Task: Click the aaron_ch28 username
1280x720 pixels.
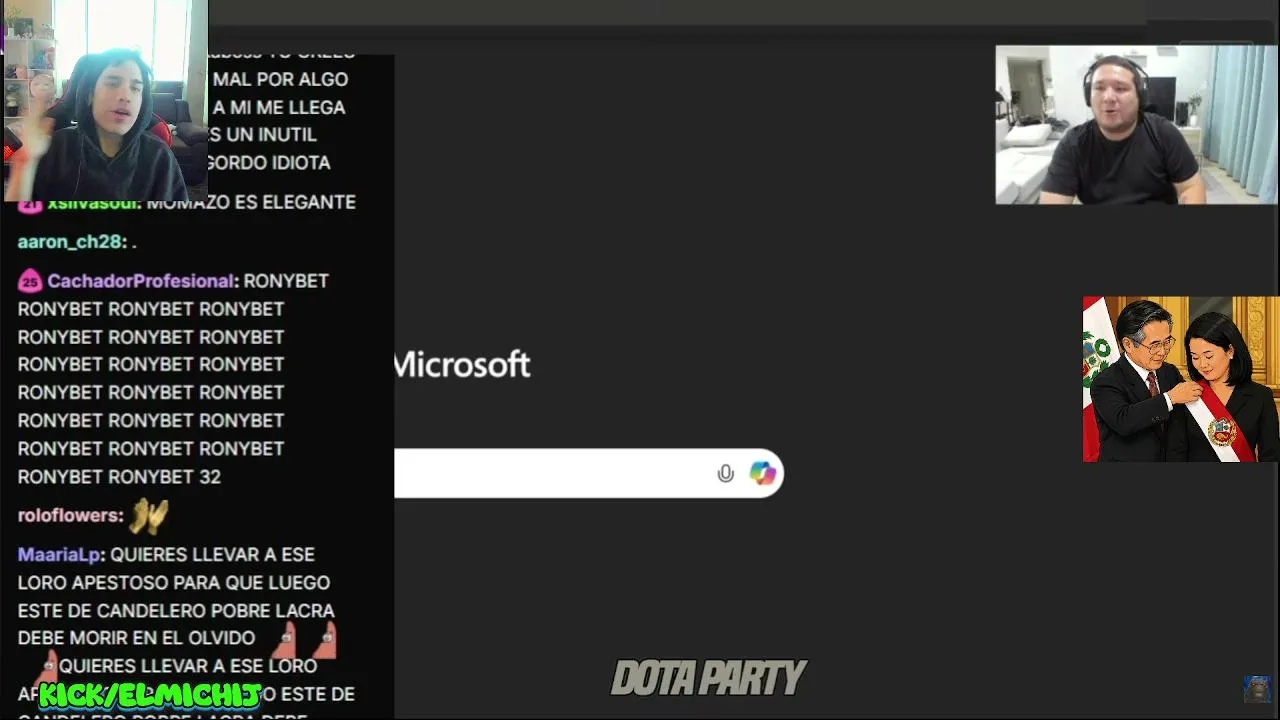Action: [x=69, y=242]
